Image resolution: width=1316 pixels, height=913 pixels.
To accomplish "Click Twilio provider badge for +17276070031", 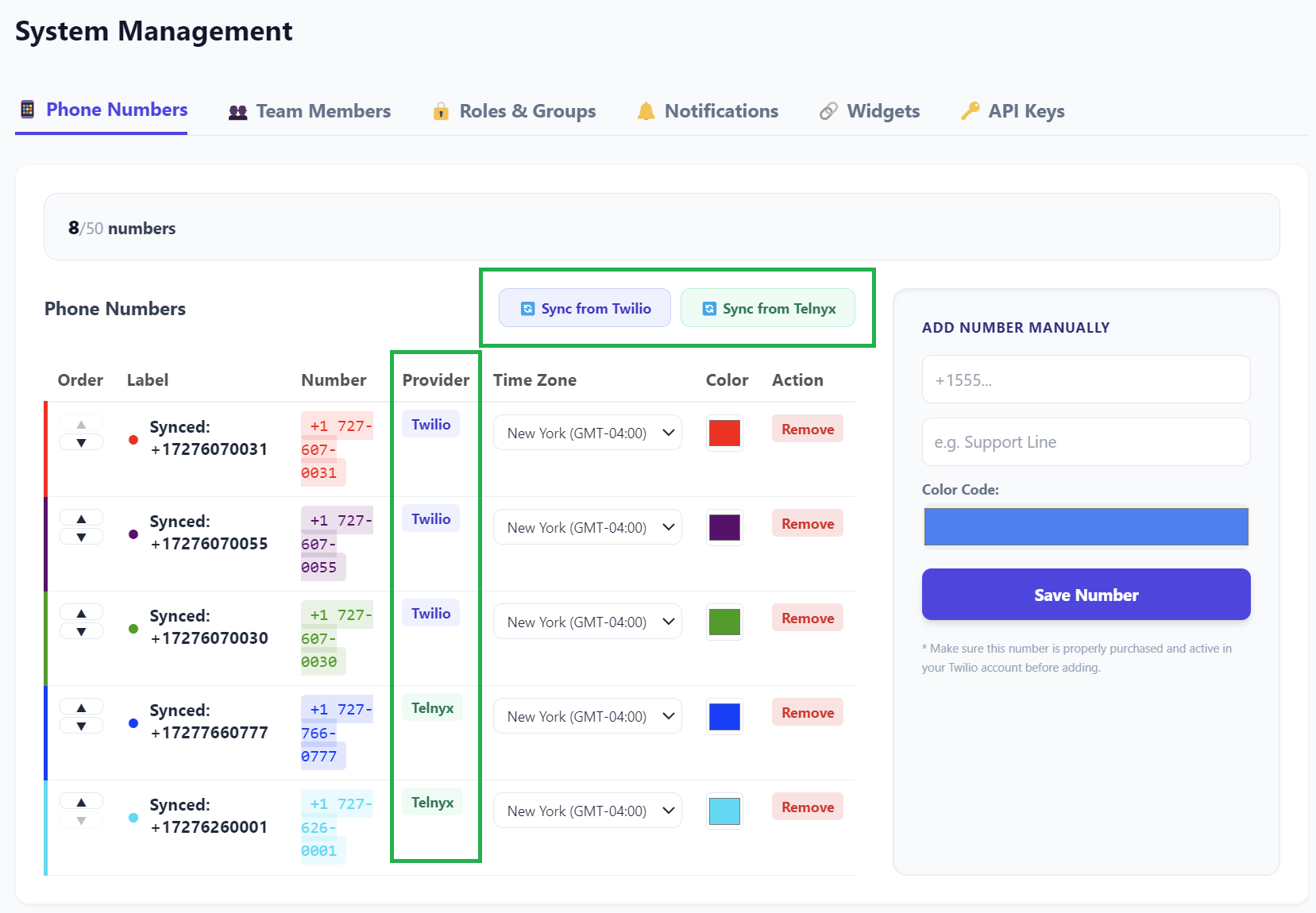I will click(430, 424).
